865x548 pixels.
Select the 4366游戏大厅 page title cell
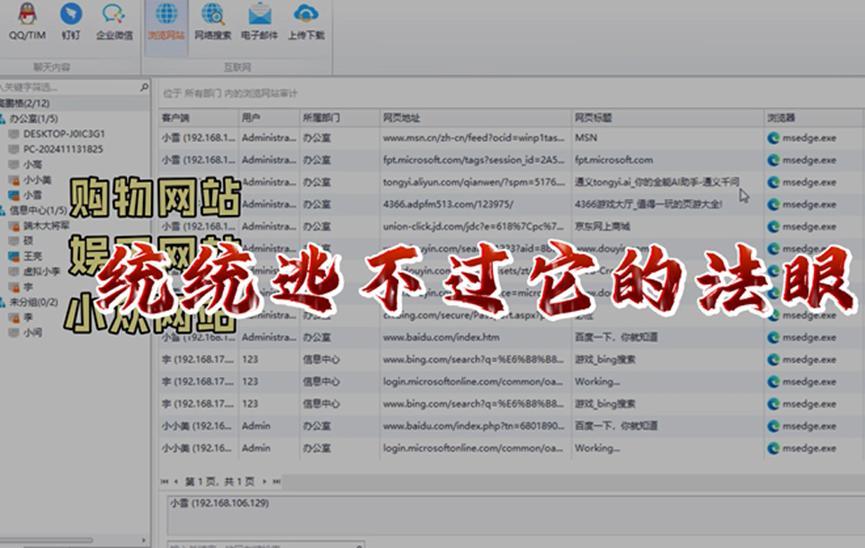[668, 204]
